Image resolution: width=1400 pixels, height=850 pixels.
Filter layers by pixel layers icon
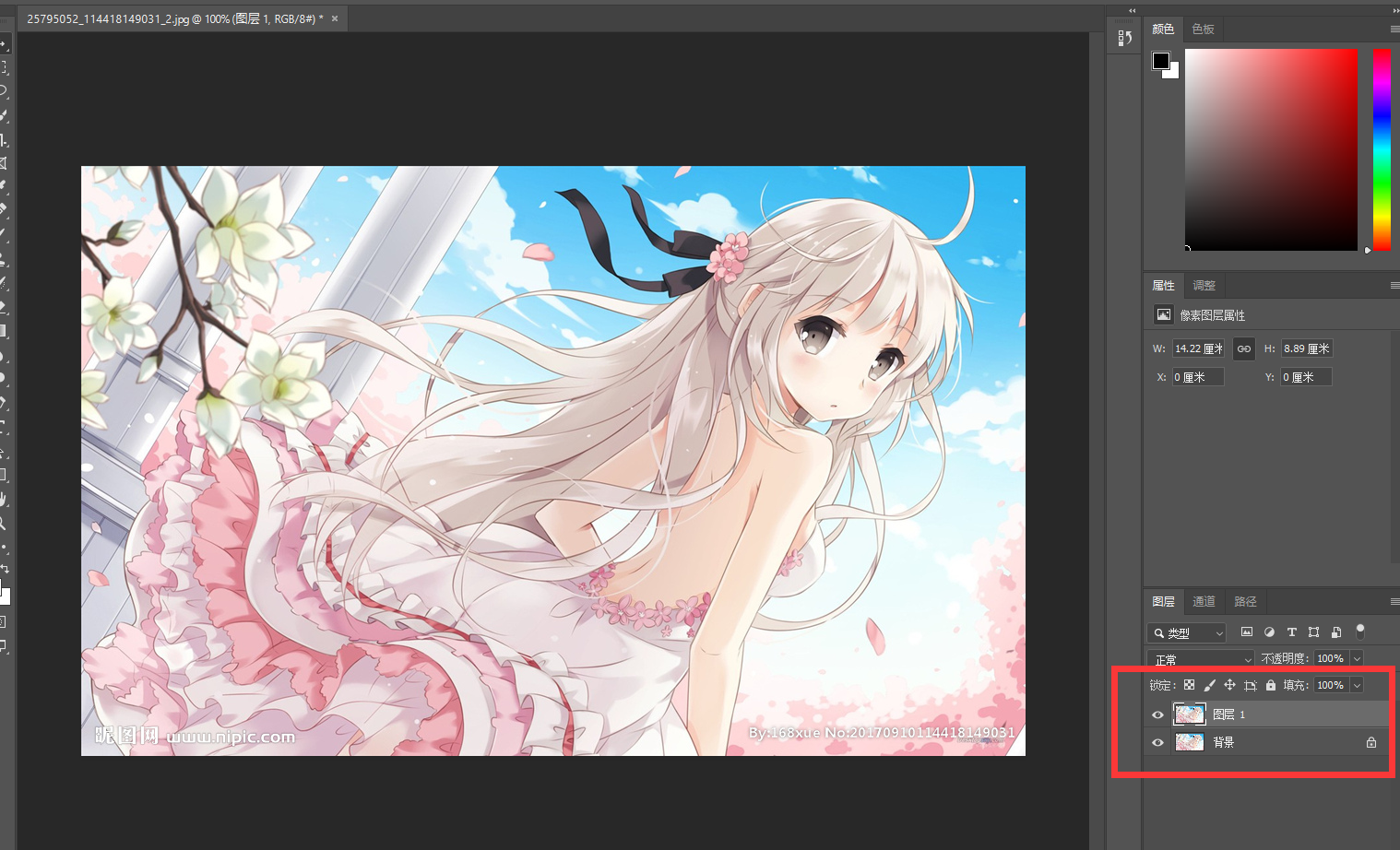click(1247, 632)
